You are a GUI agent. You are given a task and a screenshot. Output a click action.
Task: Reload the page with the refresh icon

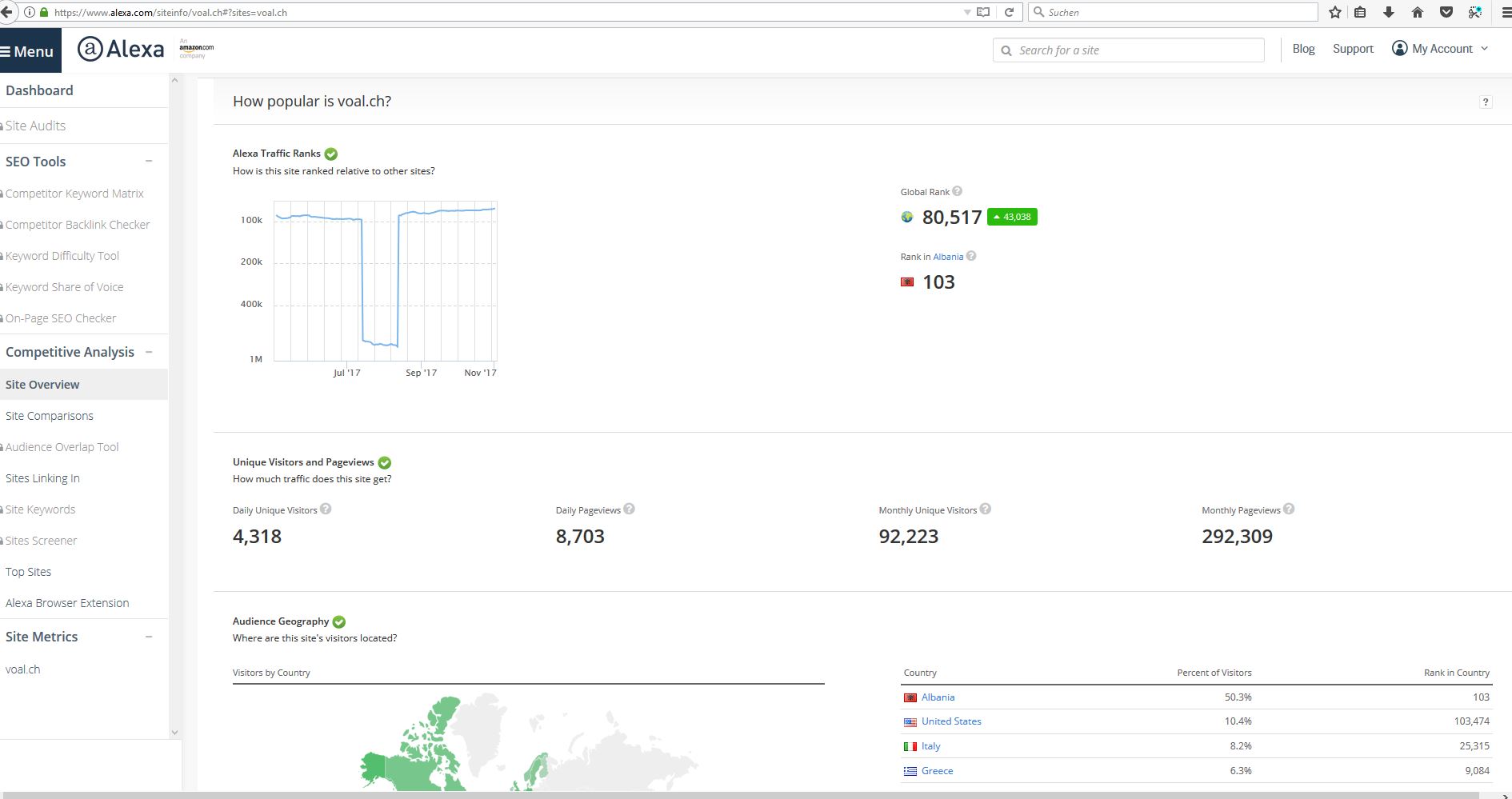tap(1009, 12)
